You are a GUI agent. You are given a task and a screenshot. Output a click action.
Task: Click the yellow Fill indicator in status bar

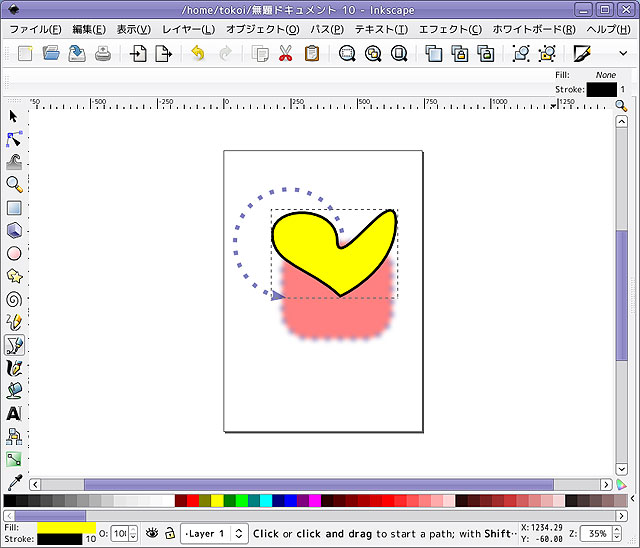click(66, 527)
